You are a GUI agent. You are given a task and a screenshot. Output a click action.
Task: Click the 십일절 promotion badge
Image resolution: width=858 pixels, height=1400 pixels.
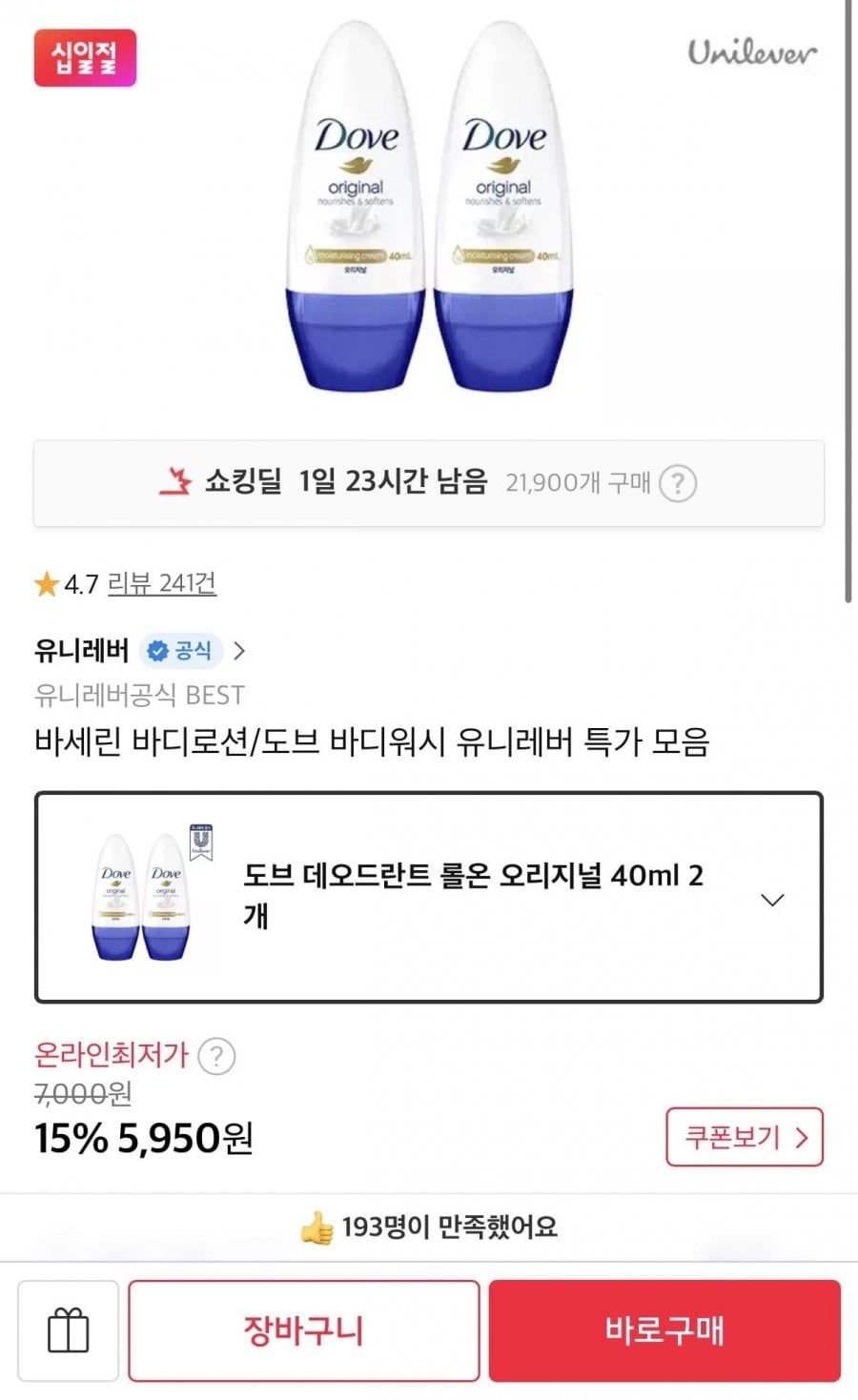tap(85, 57)
